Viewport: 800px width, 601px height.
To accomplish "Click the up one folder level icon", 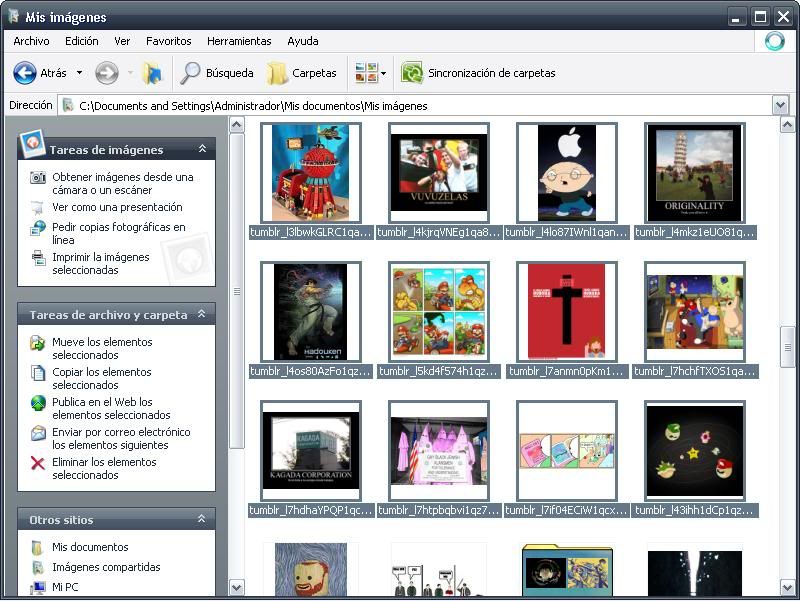I will pos(152,73).
